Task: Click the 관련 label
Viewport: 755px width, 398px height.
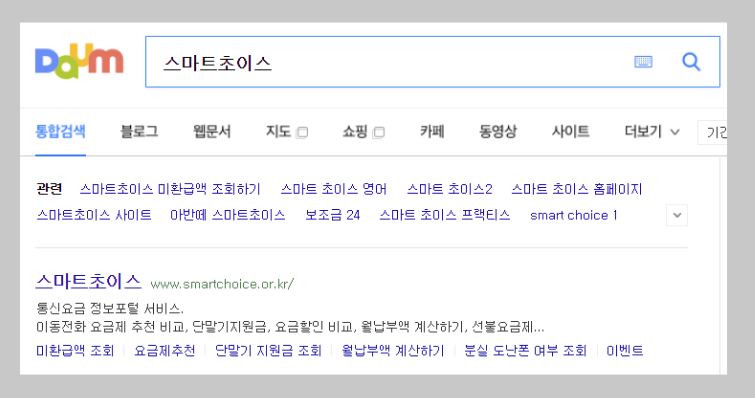Action: (x=49, y=189)
